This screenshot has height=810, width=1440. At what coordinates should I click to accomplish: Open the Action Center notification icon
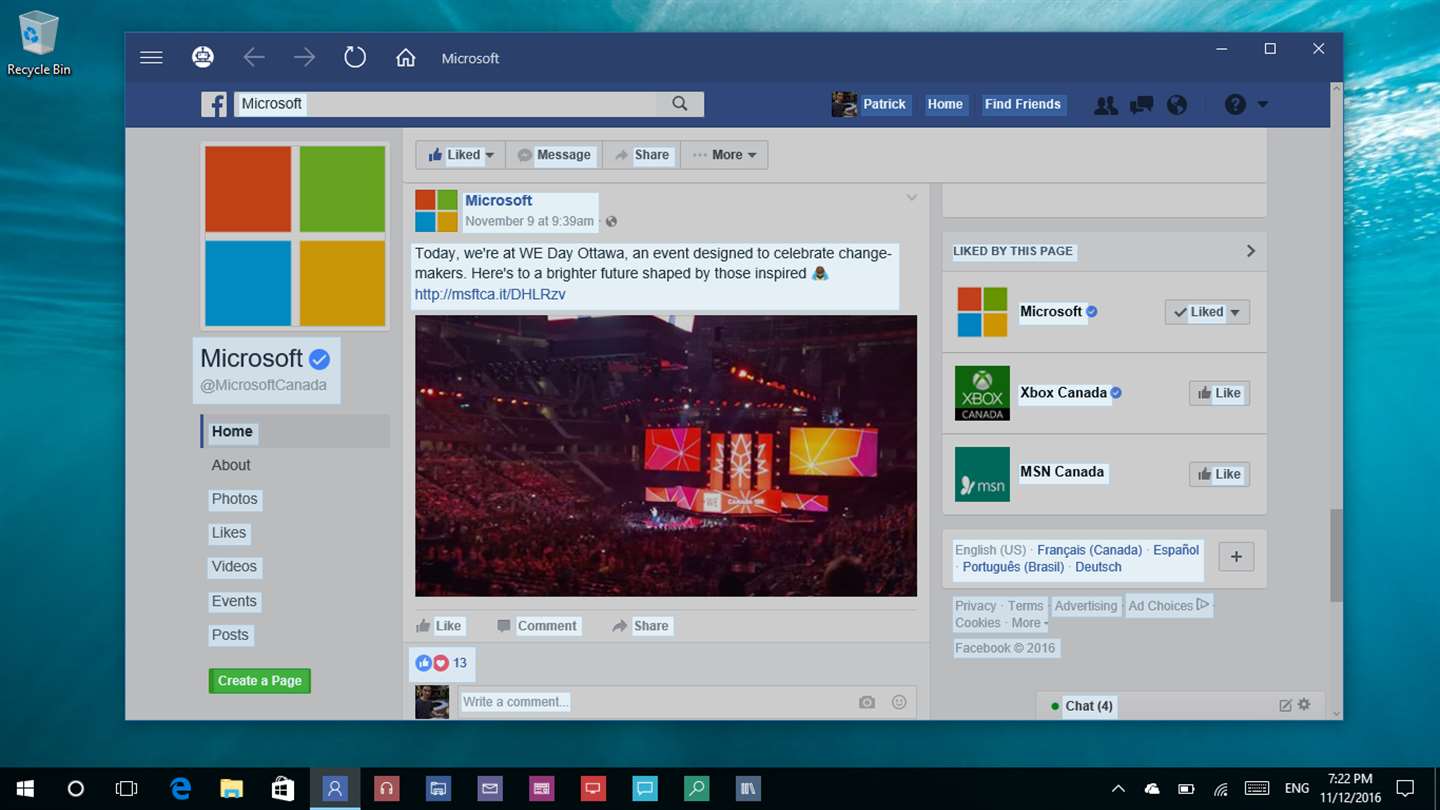click(1405, 788)
